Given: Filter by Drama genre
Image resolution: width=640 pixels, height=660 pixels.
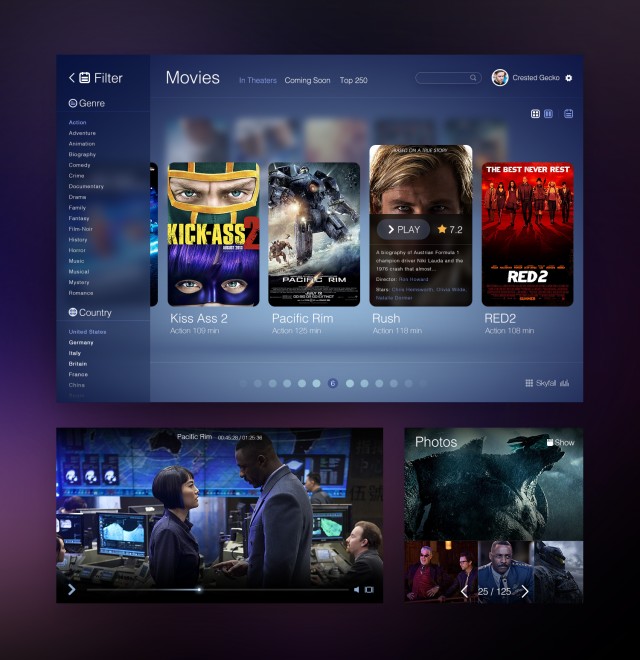Looking at the screenshot, I should click(x=77, y=197).
